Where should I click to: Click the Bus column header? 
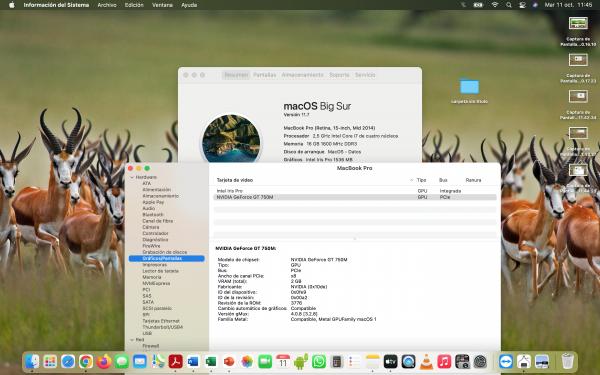[443, 180]
